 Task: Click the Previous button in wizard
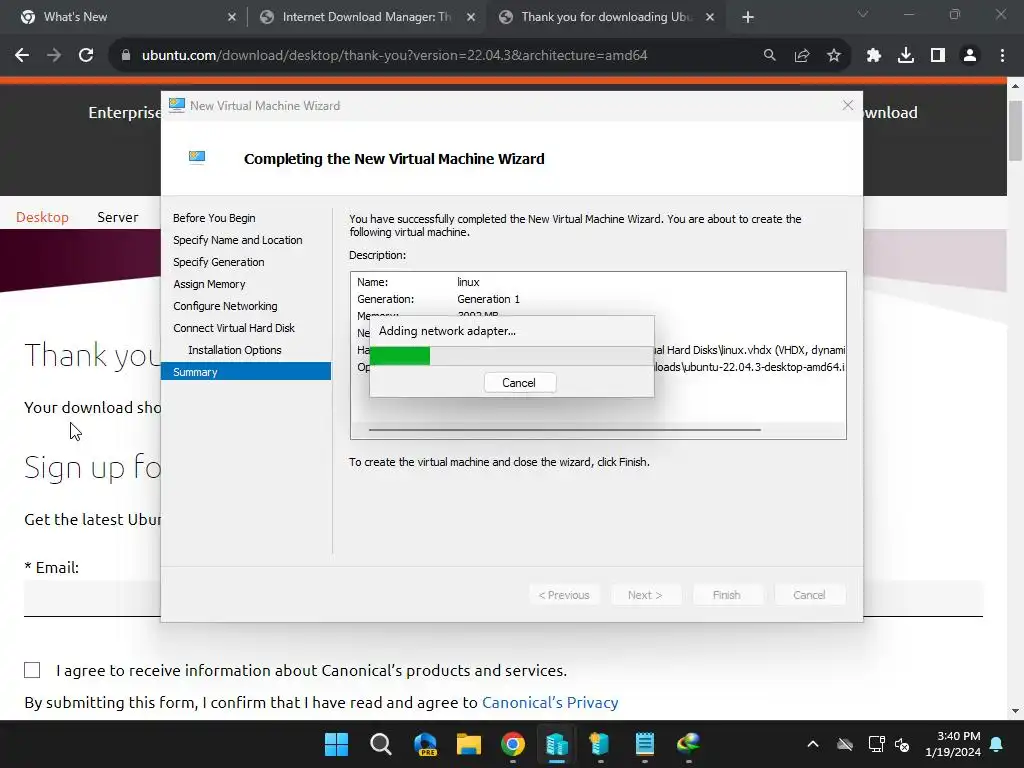pyautogui.click(x=564, y=595)
